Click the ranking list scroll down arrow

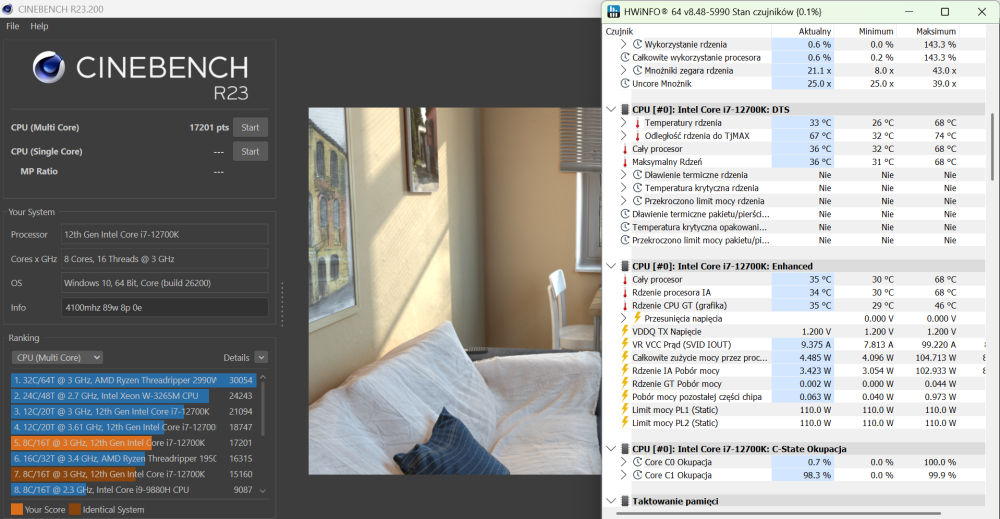pos(263,491)
